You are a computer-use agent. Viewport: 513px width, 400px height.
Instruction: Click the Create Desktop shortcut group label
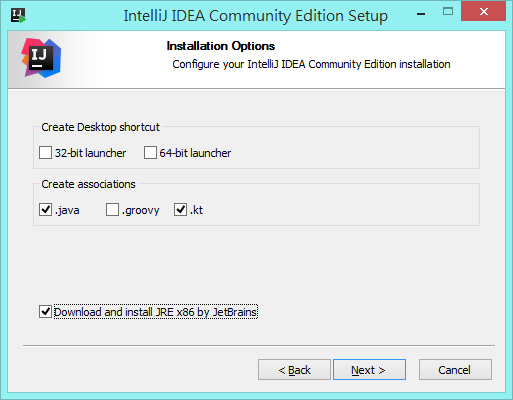pyautogui.click(x=100, y=127)
